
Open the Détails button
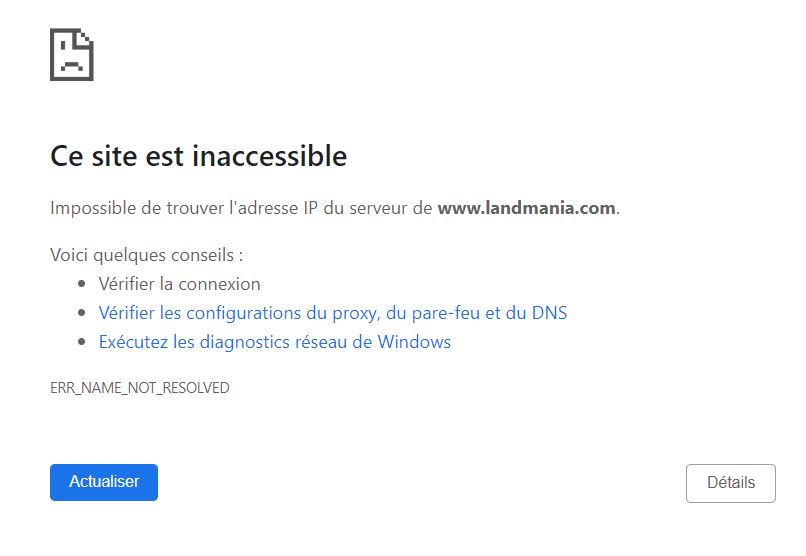click(730, 483)
